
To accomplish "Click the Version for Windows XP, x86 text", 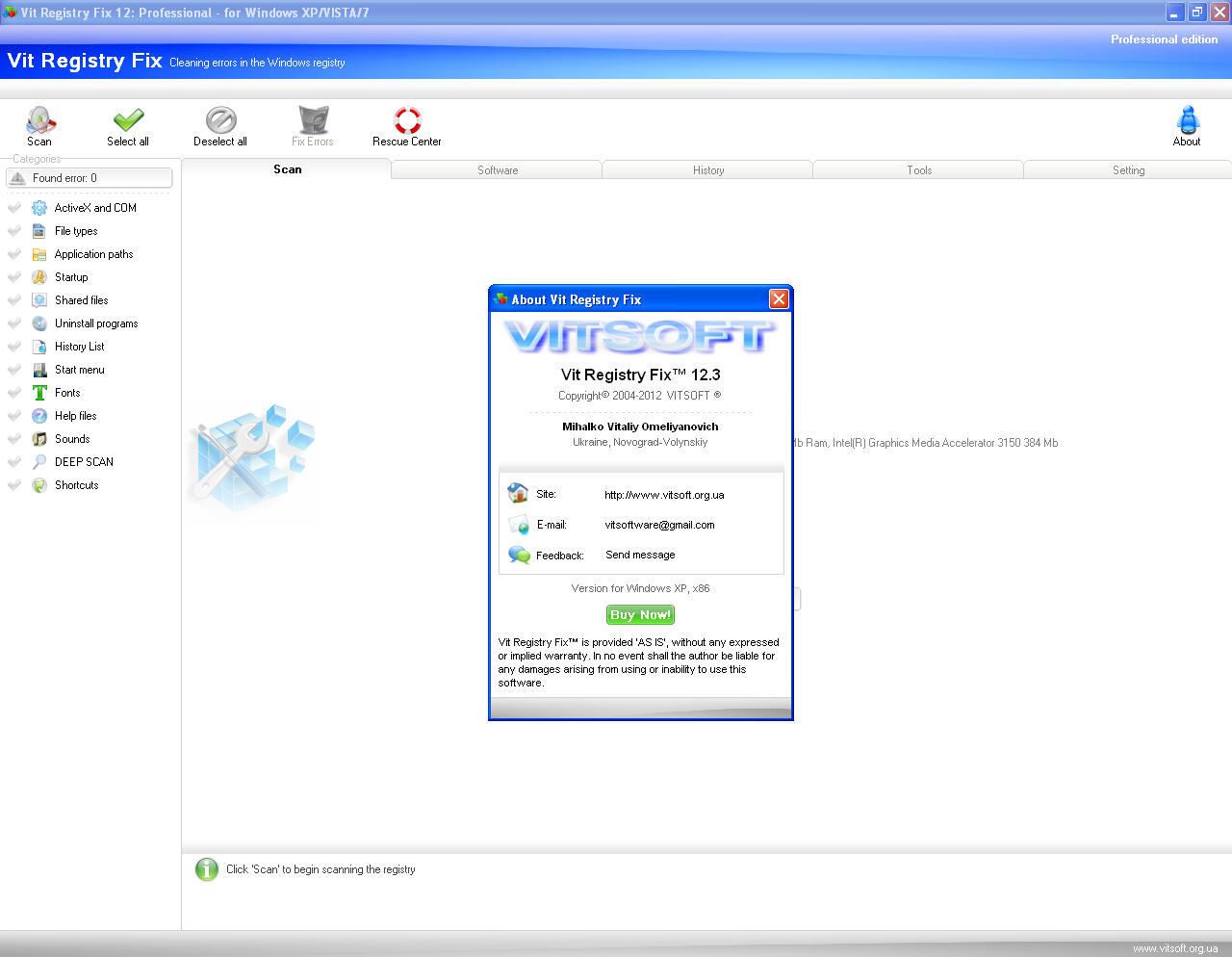I will [x=640, y=588].
